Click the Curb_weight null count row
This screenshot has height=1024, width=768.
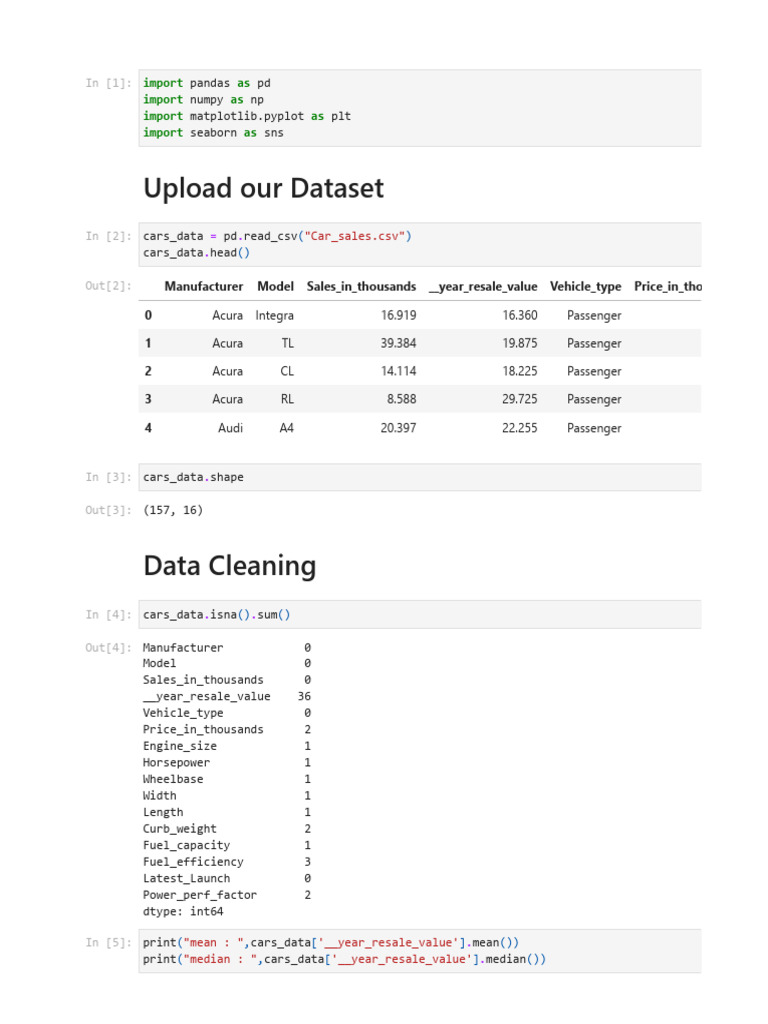point(227,829)
